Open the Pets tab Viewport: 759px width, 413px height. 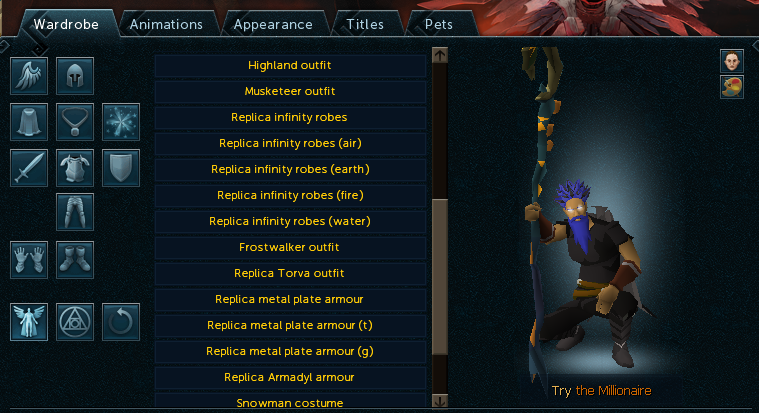click(439, 24)
